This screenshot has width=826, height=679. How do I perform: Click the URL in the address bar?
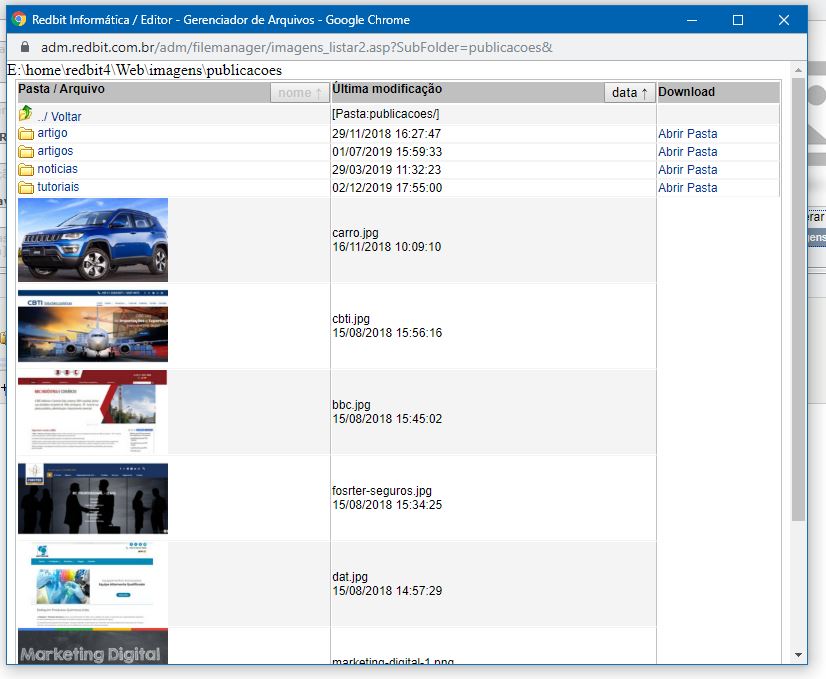click(x=297, y=47)
